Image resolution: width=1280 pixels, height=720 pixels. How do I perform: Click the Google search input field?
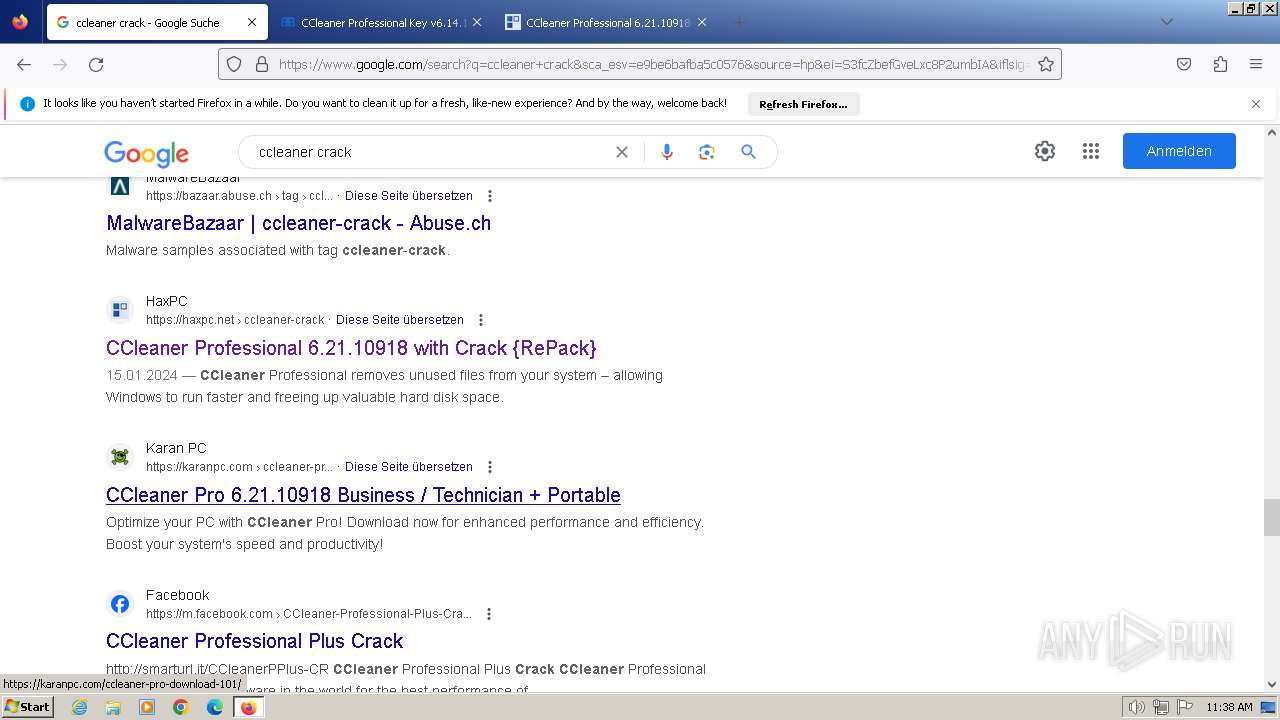click(430, 152)
